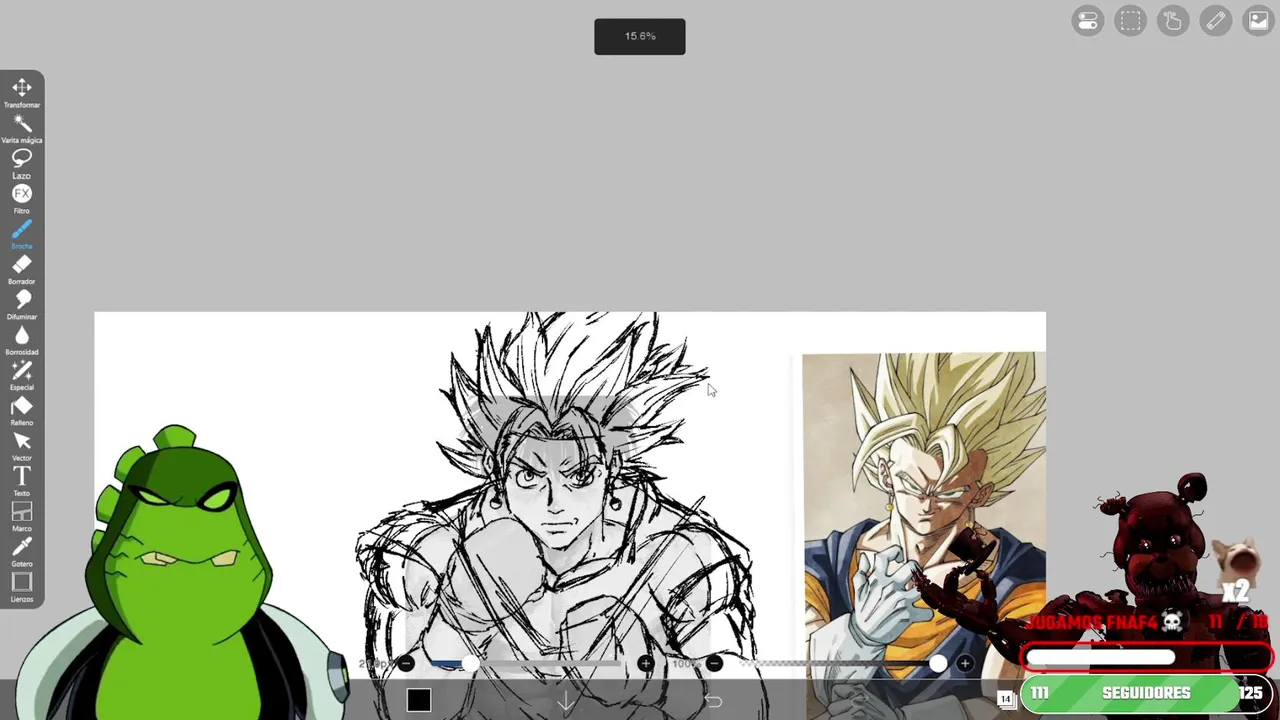The height and width of the screenshot is (720, 1280).
Task: Select the Transformar tool
Action: click(x=22, y=93)
